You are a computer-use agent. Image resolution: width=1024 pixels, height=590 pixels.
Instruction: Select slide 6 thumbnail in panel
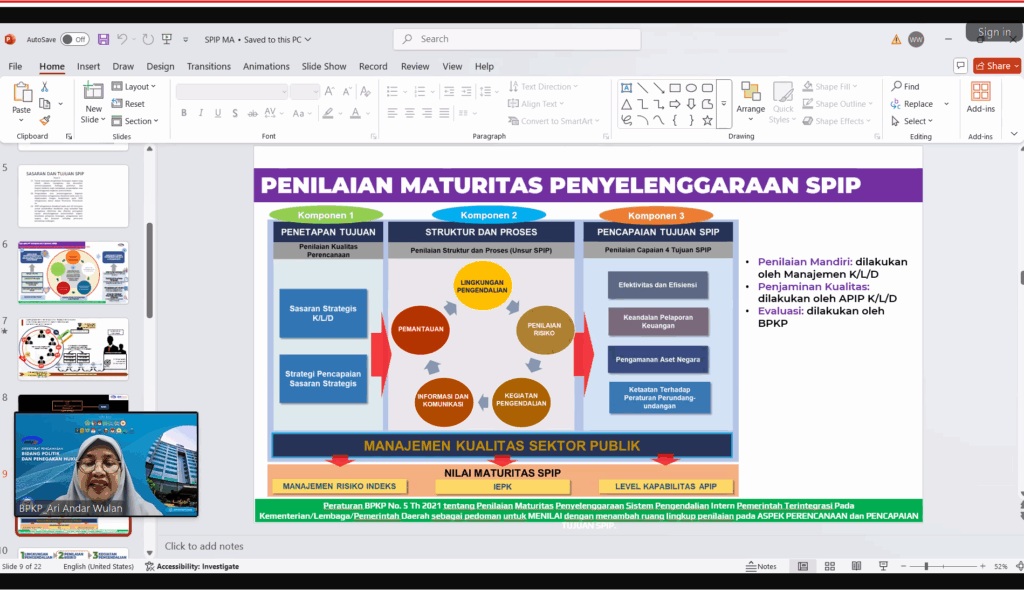coord(73,271)
